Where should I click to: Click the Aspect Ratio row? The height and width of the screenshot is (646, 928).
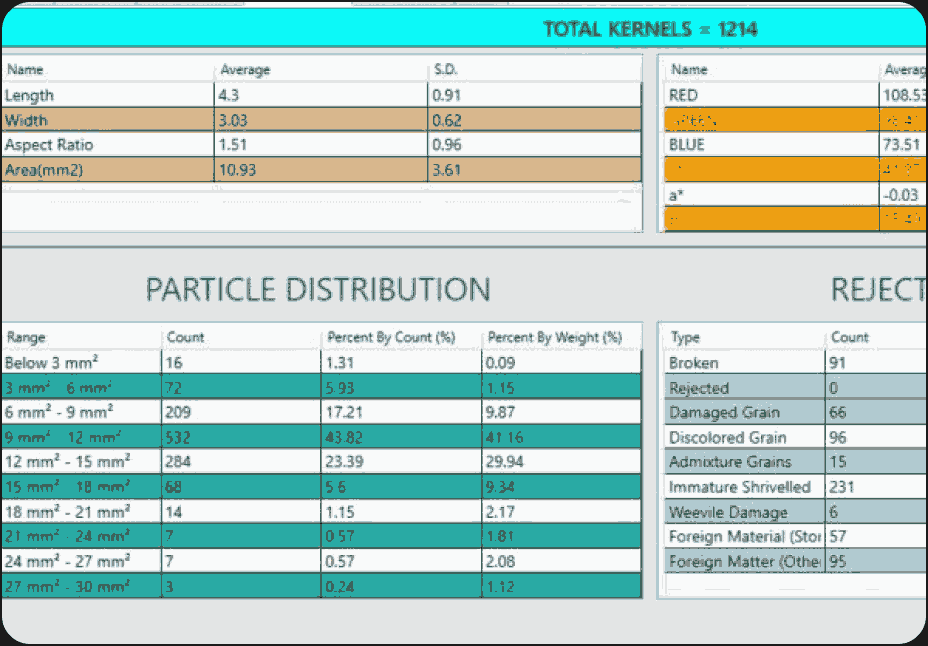[321, 145]
